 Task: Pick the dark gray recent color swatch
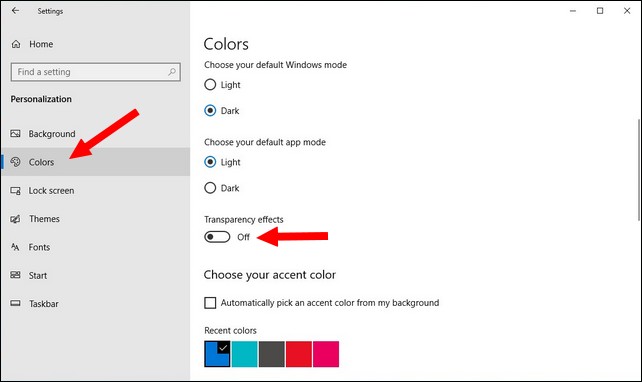pos(271,354)
